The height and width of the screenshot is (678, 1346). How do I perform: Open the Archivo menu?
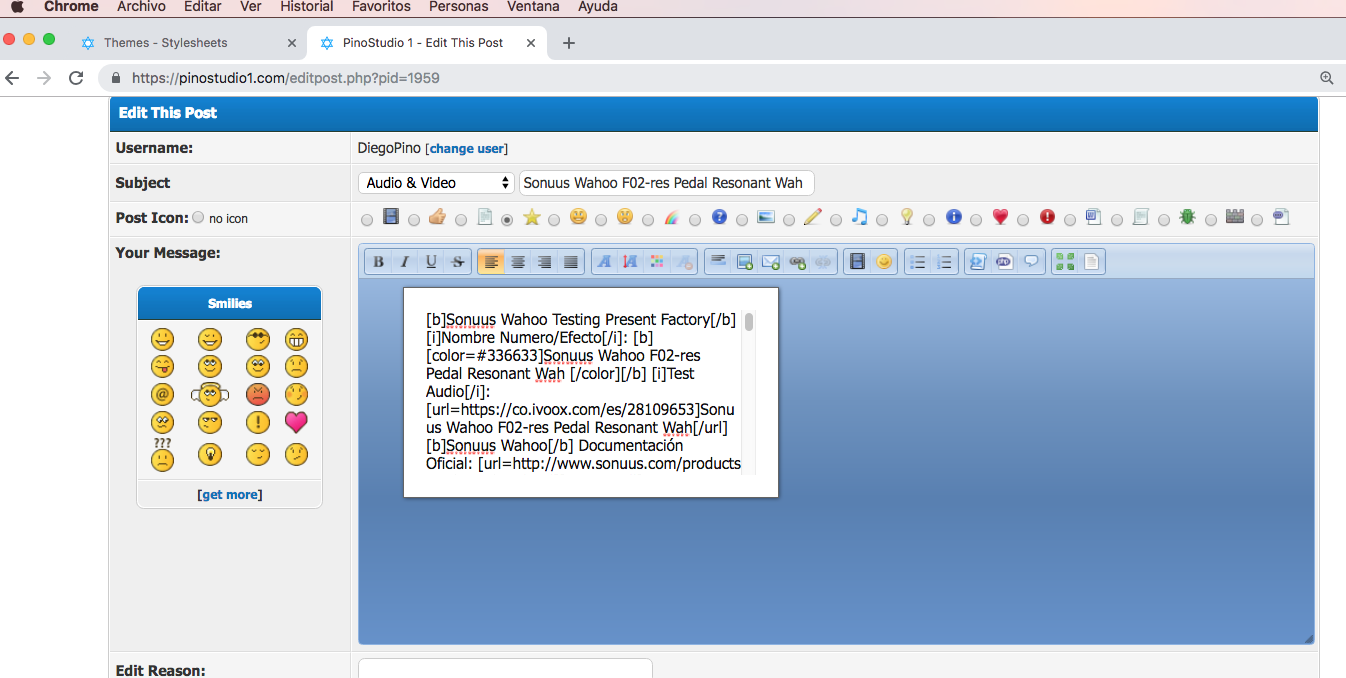141,7
